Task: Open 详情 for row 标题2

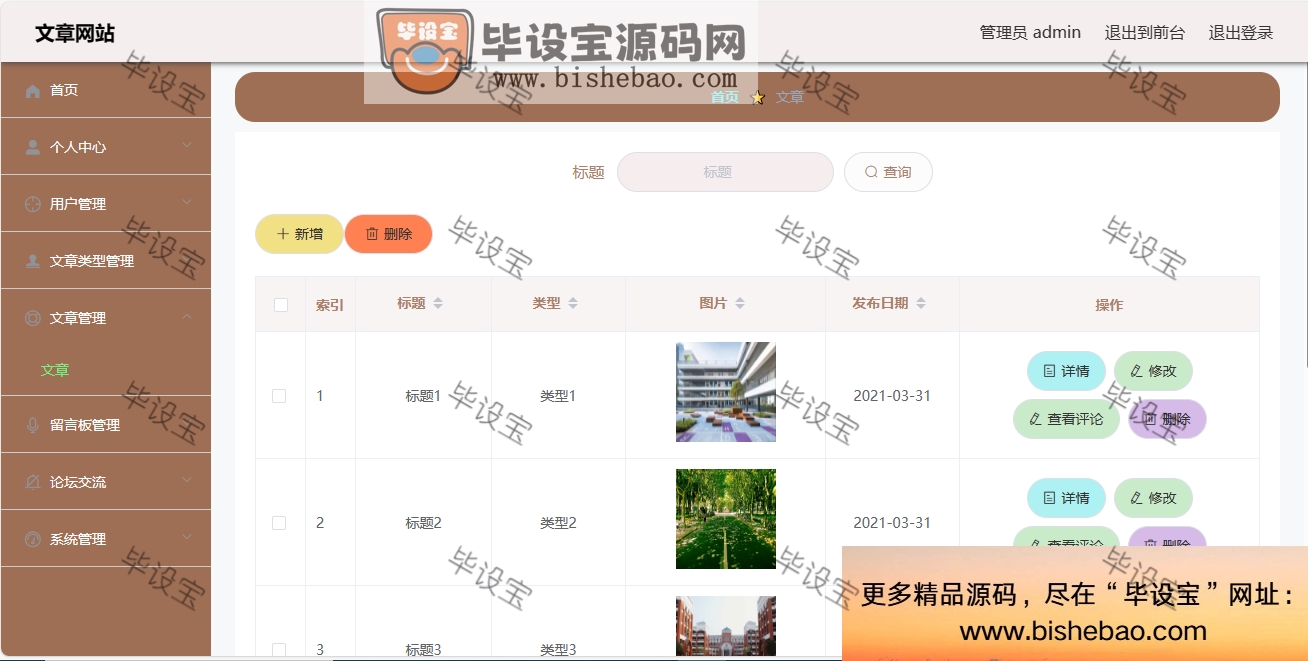Action: [1066, 498]
